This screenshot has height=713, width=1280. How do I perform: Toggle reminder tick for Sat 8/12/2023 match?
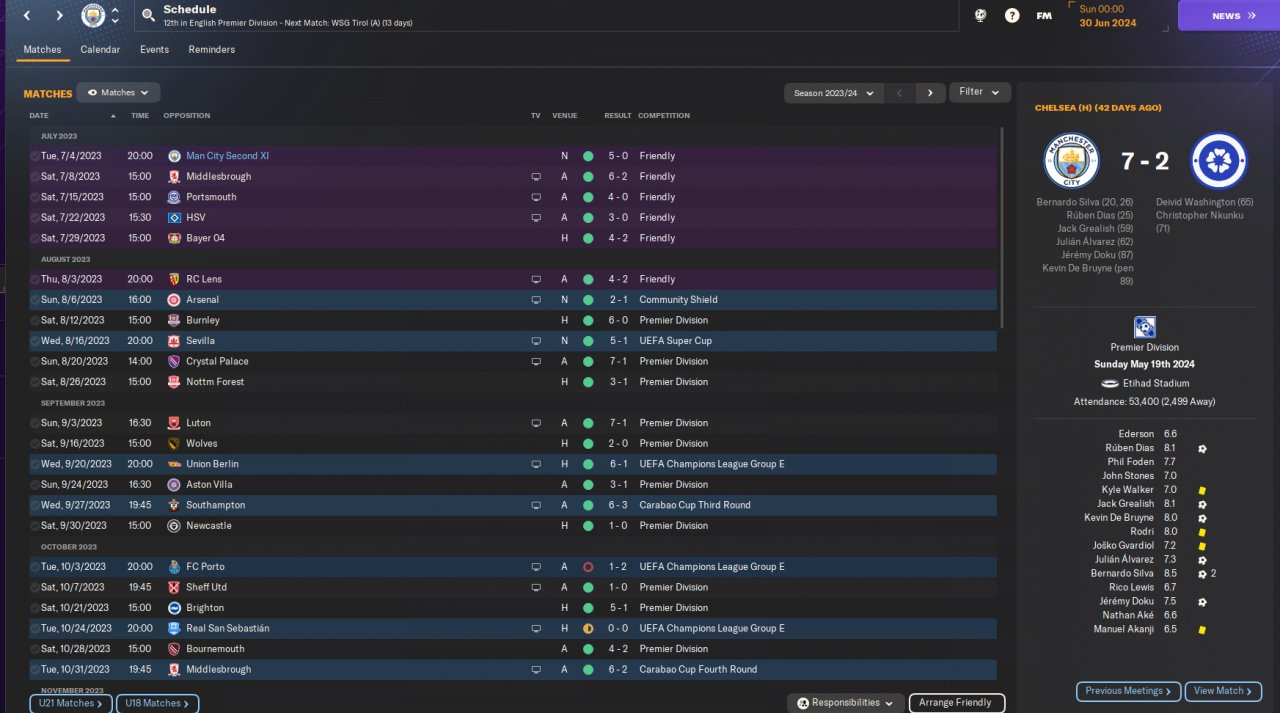(35, 321)
